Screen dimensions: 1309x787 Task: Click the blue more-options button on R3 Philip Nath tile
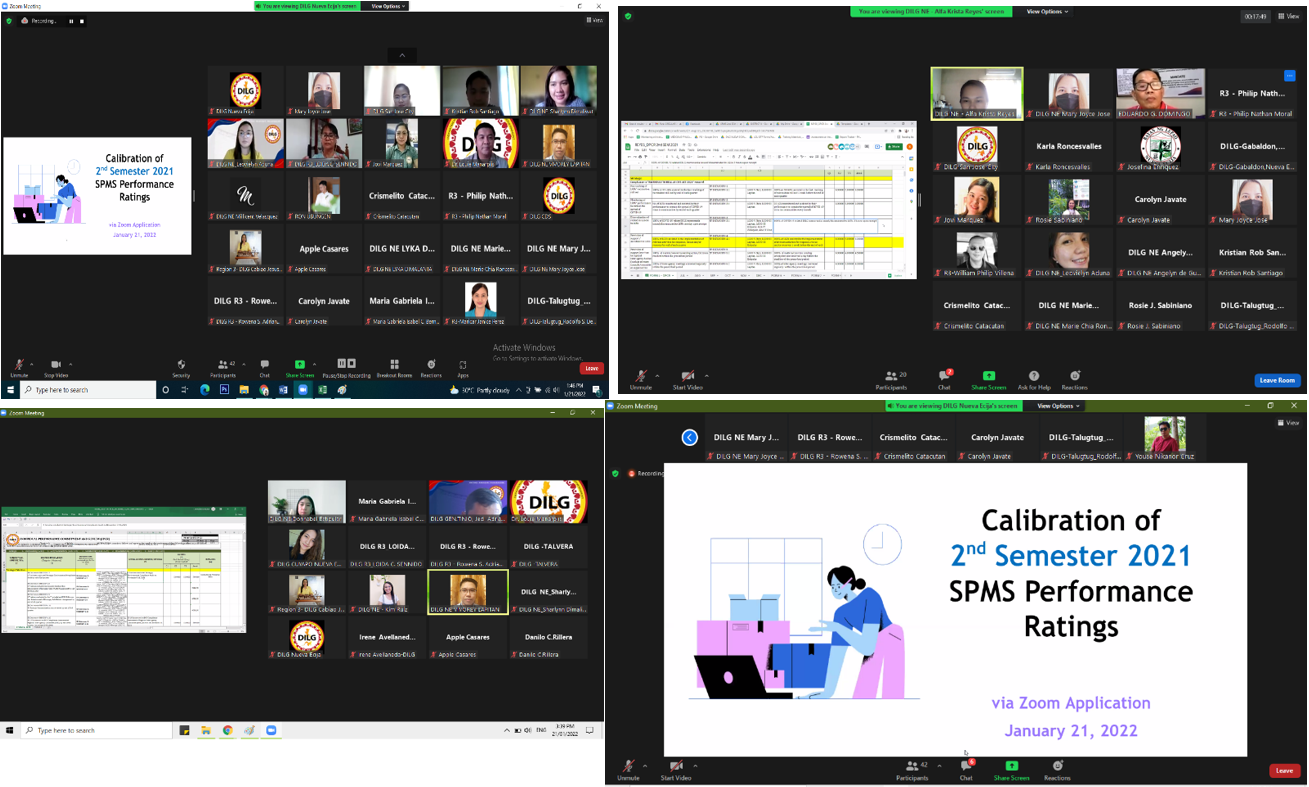(1289, 75)
